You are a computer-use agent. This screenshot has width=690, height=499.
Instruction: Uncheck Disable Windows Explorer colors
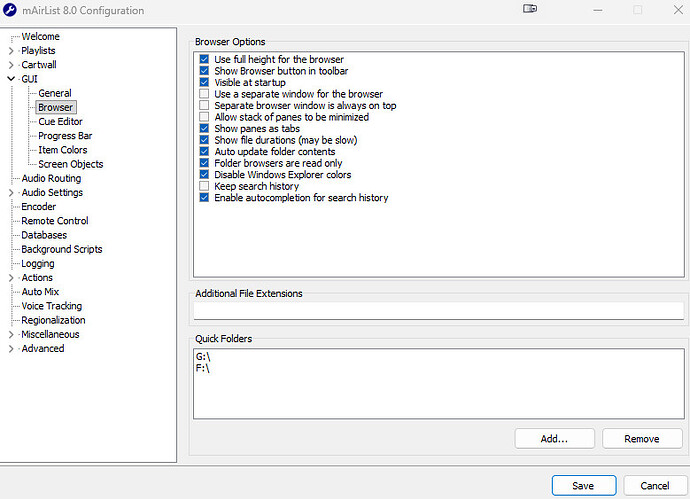point(204,174)
